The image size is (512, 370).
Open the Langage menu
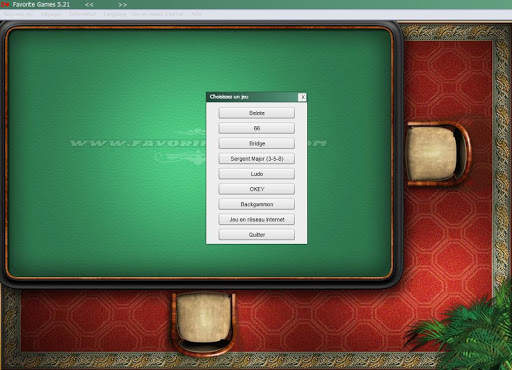[x=115, y=14]
